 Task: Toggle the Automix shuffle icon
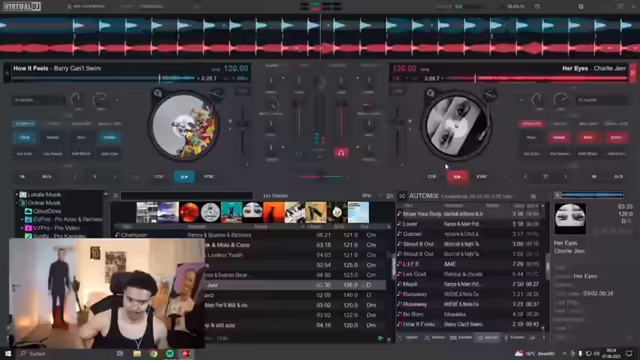point(402,196)
